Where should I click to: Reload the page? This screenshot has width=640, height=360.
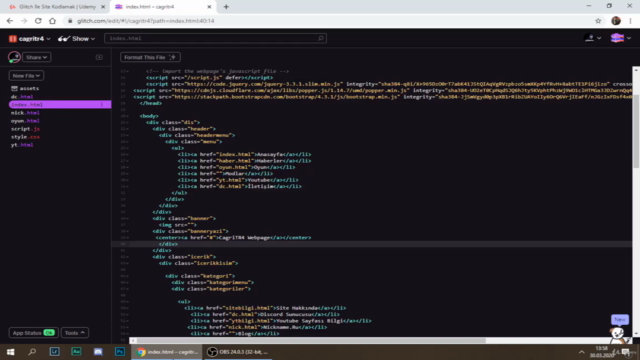tap(38, 21)
